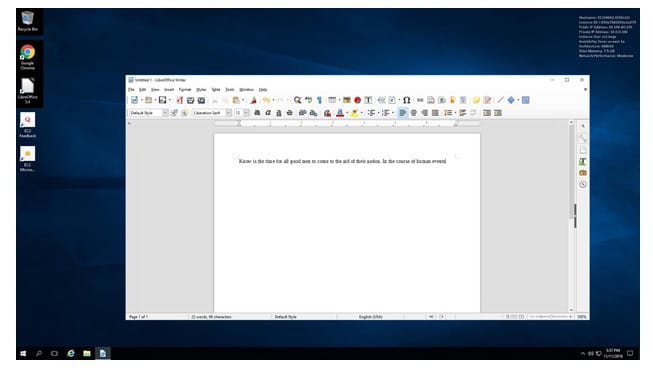This screenshot has height=371, width=653.
Task: Toggle Strikethrough formatting
Action: click(x=289, y=113)
